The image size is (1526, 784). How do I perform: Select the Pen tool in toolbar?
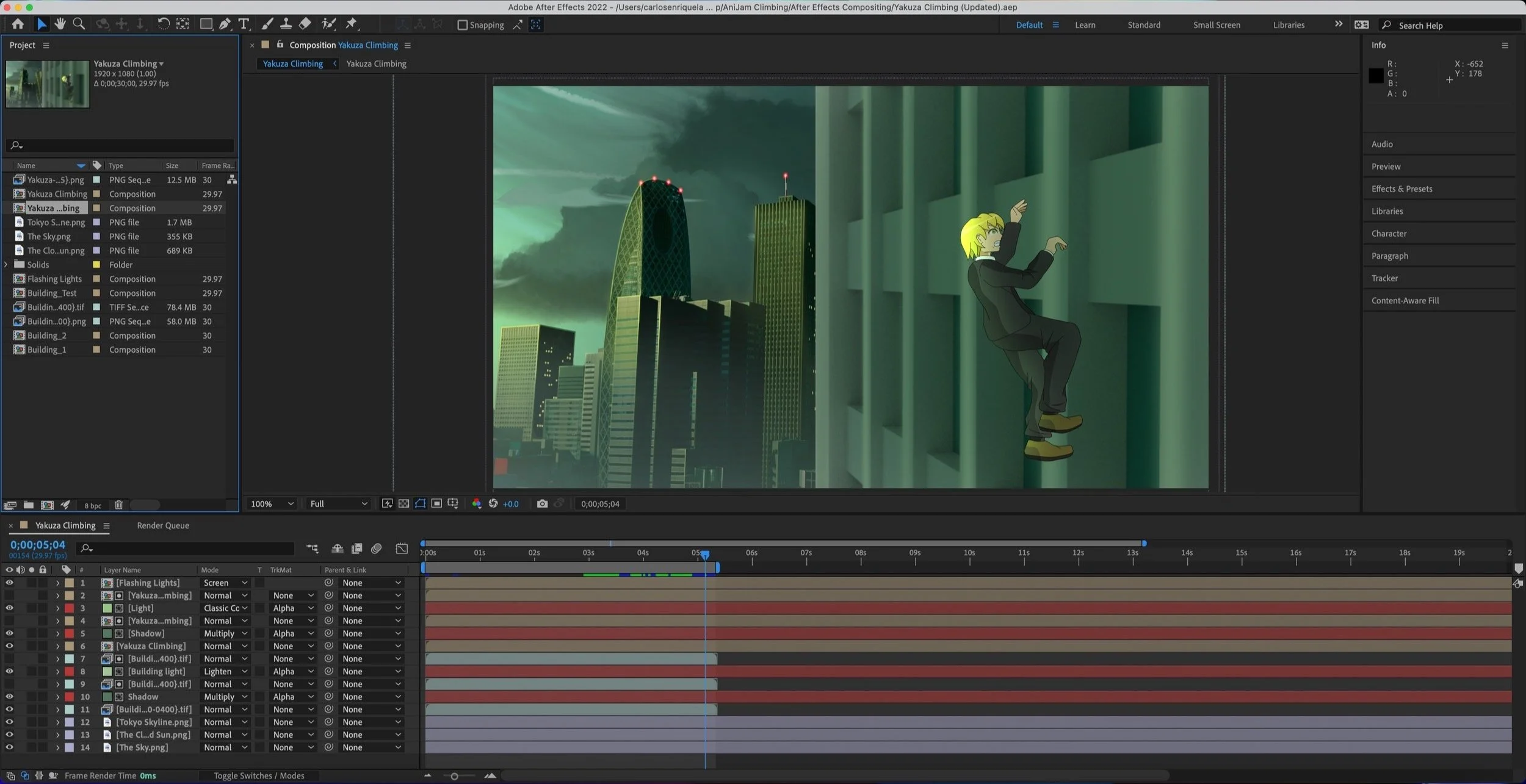[x=225, y=24]
